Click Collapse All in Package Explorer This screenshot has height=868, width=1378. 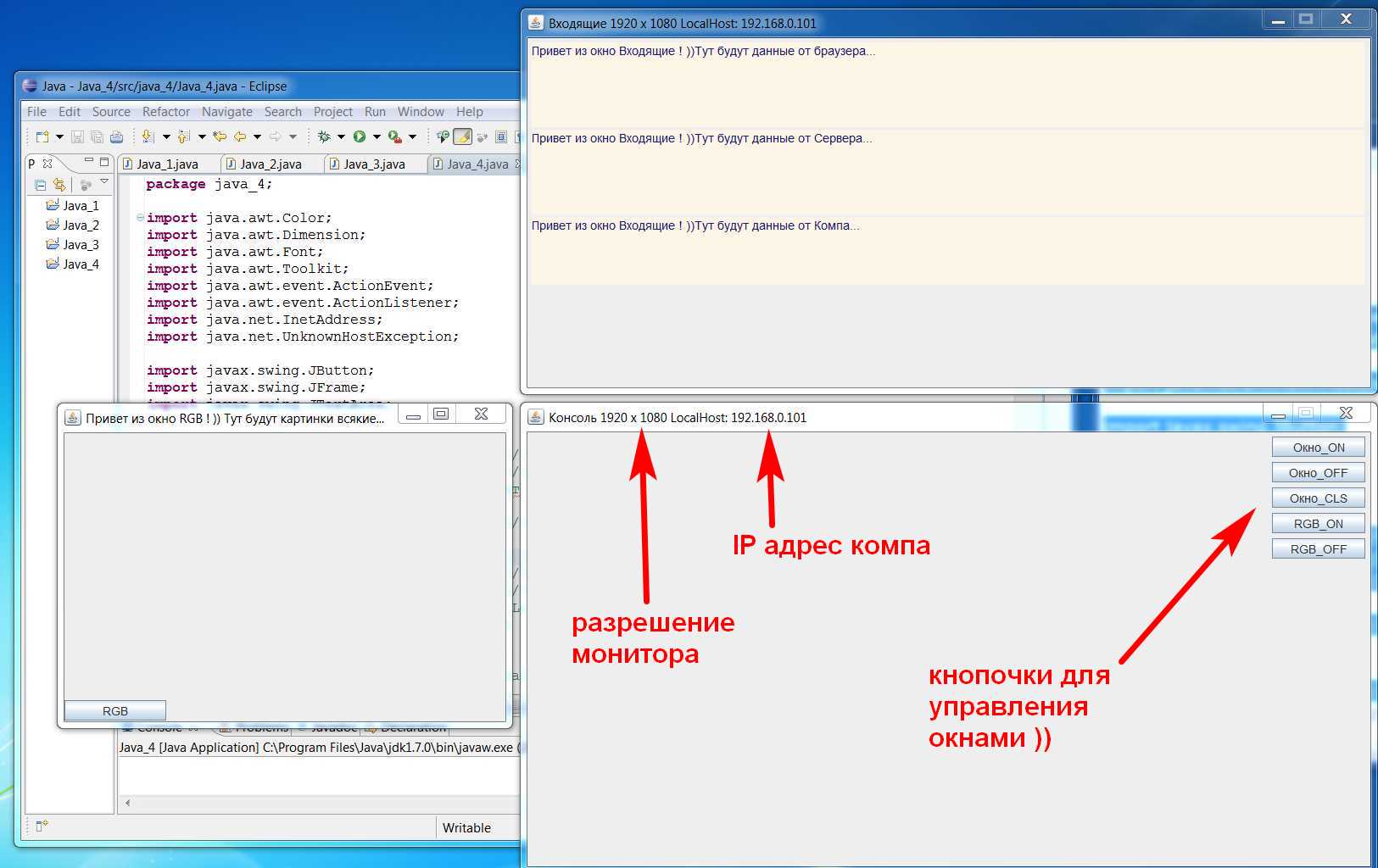40,185
